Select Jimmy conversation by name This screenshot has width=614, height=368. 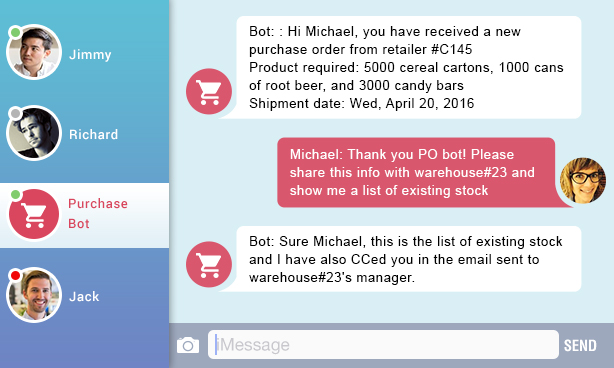[x=90, y=54]
